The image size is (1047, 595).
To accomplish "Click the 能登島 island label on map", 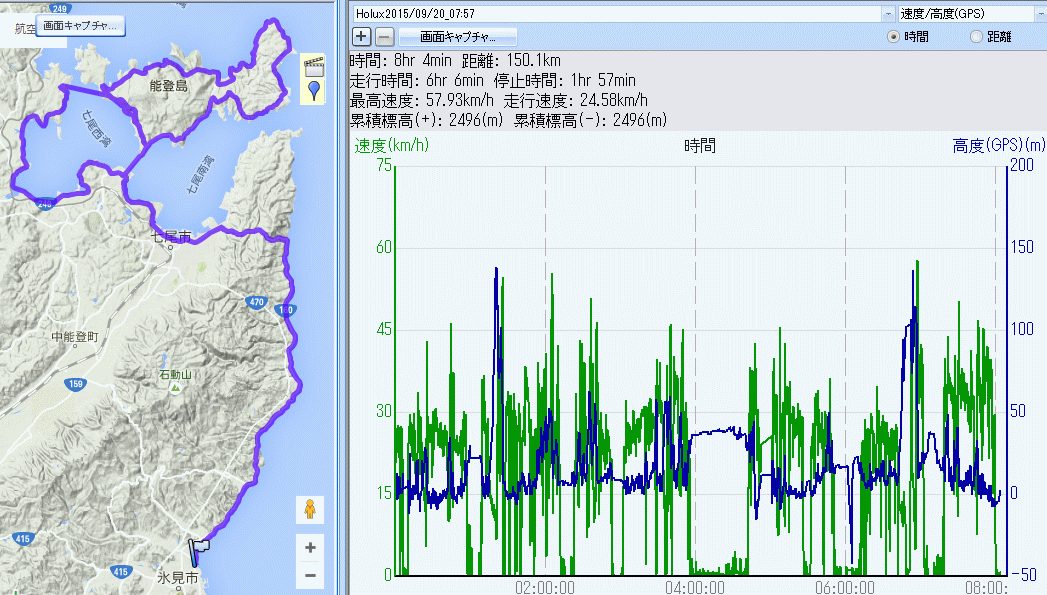I will (167, 87).
